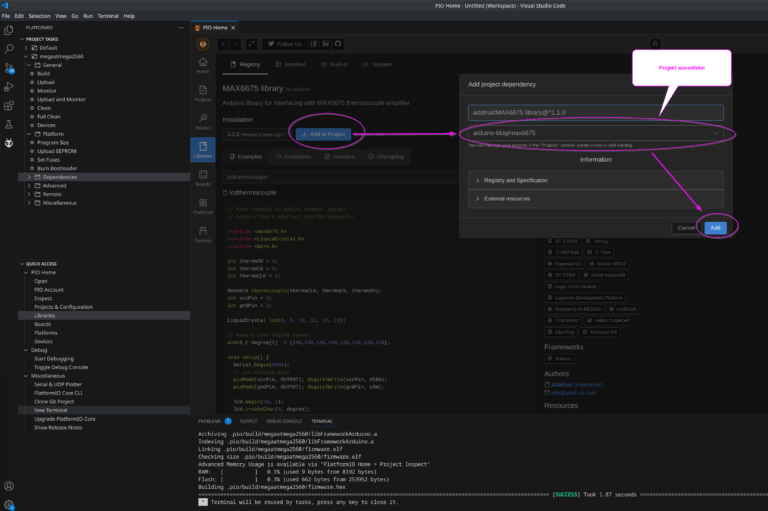Switch to the Changelog tab

386,157
